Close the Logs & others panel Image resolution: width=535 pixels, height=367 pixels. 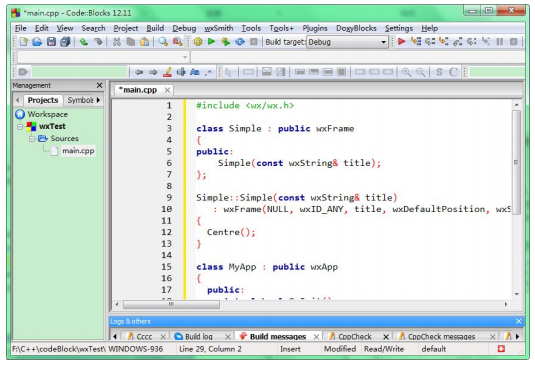pos(518,321)
